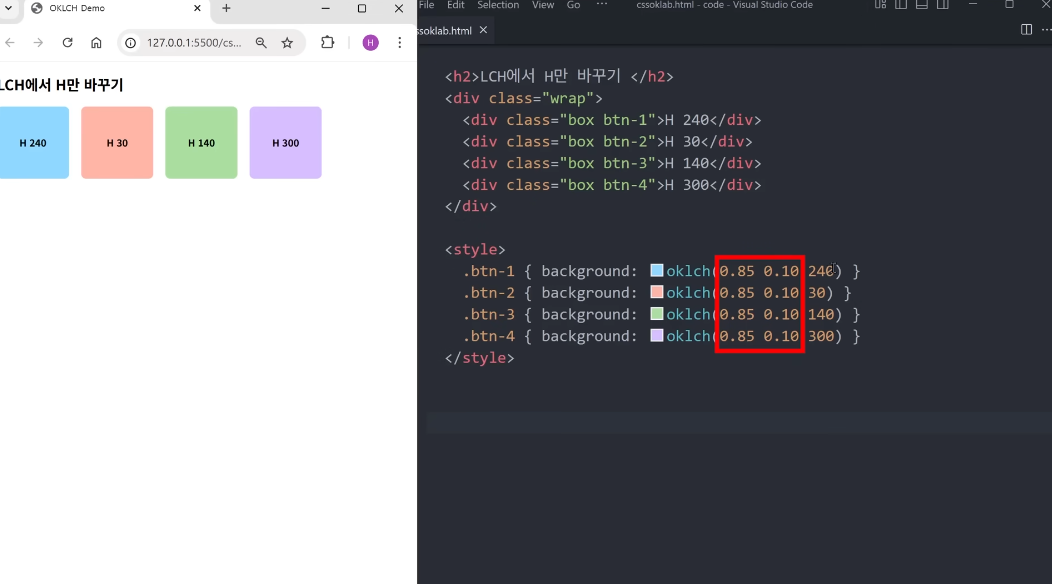Click the H 30 salmon box

tap(117, 143)
